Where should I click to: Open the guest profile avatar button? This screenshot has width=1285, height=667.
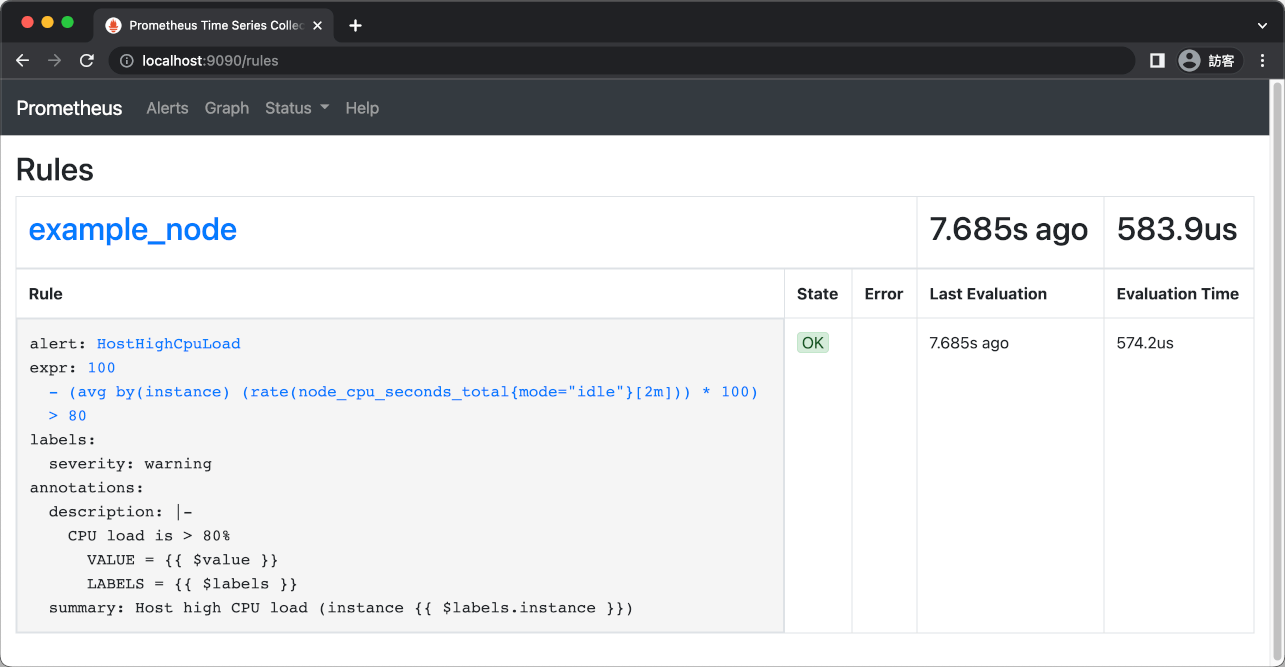[x=1210, y=61]
